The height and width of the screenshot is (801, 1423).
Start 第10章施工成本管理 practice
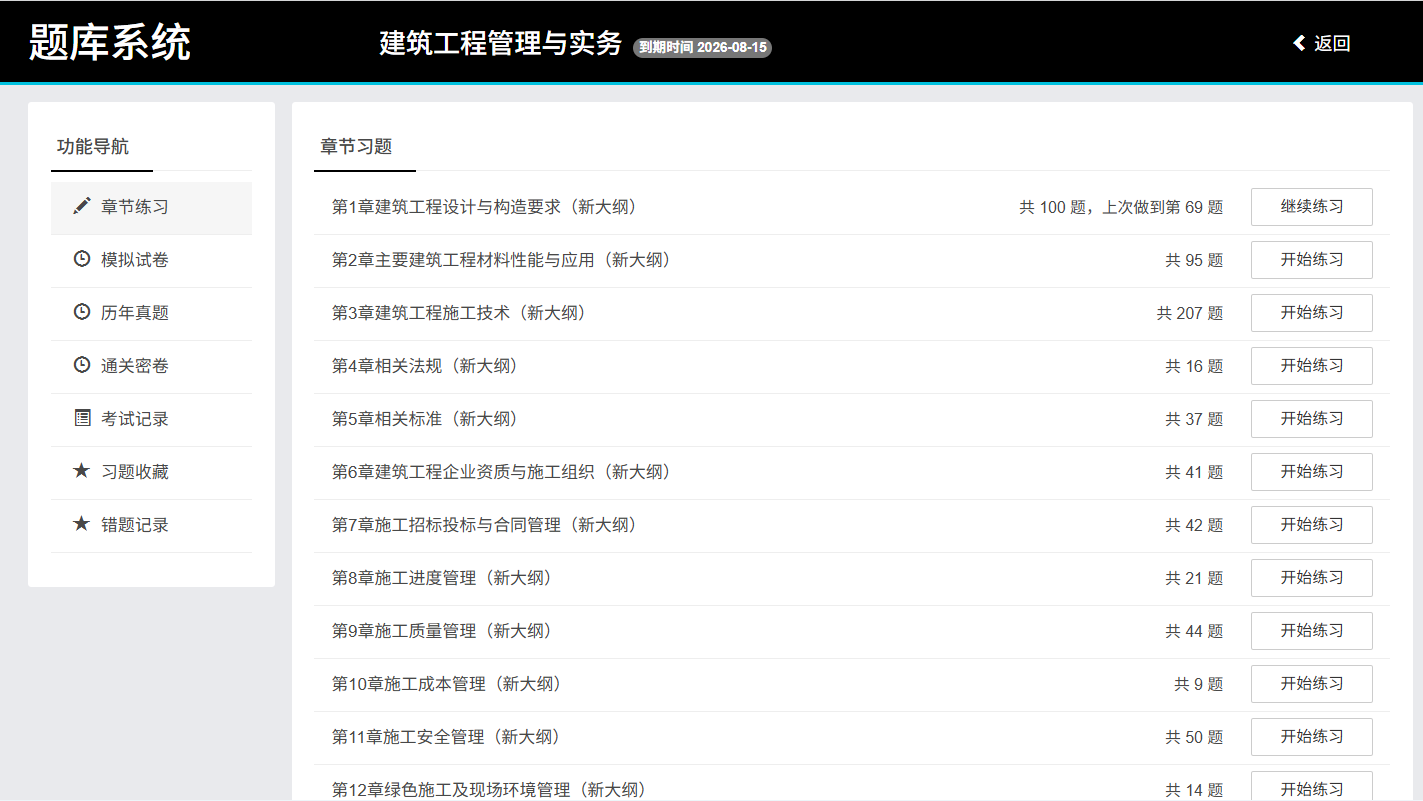pyautogui.click(x=1311, y=684)
